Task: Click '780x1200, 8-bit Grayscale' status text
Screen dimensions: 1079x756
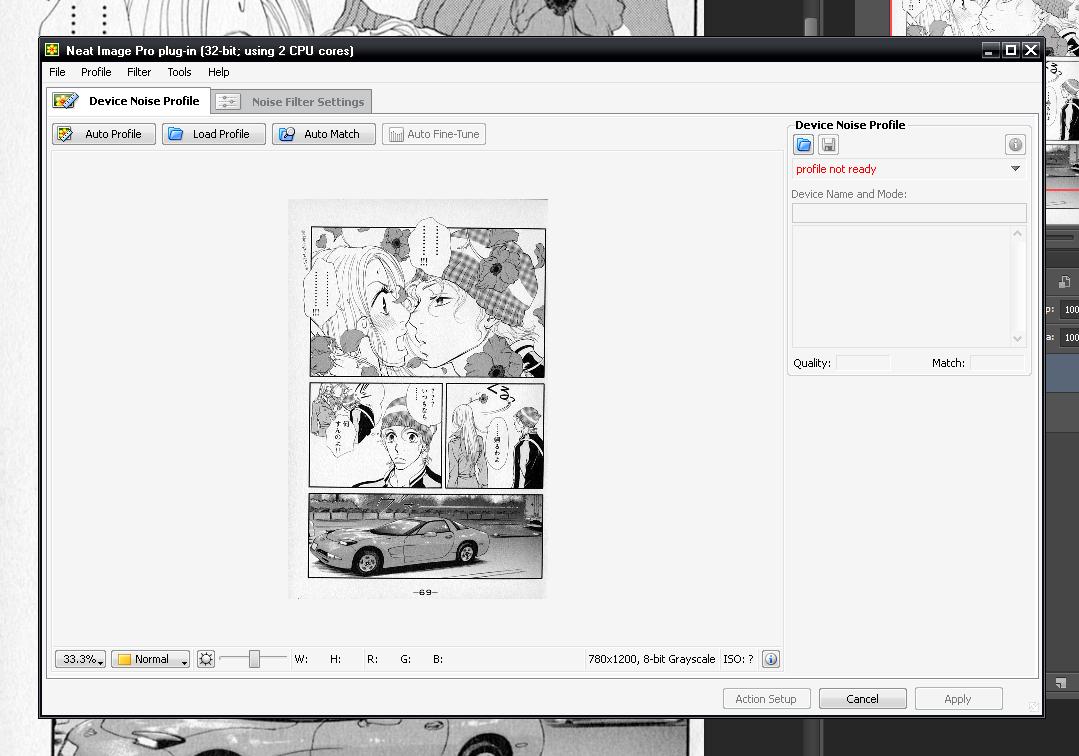Action: click(651, 659)
